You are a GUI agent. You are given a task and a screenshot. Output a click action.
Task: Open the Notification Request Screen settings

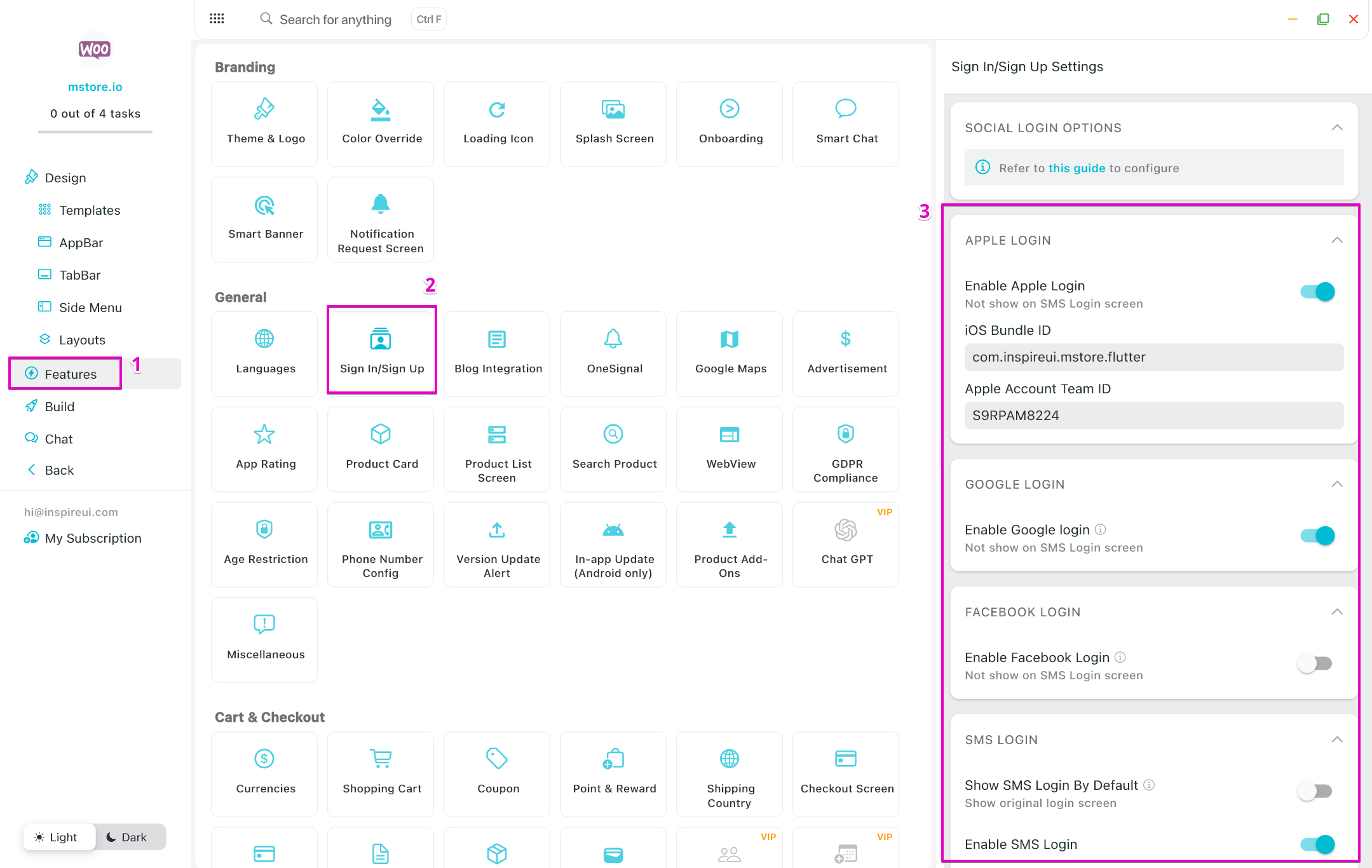tap(381, 221)
